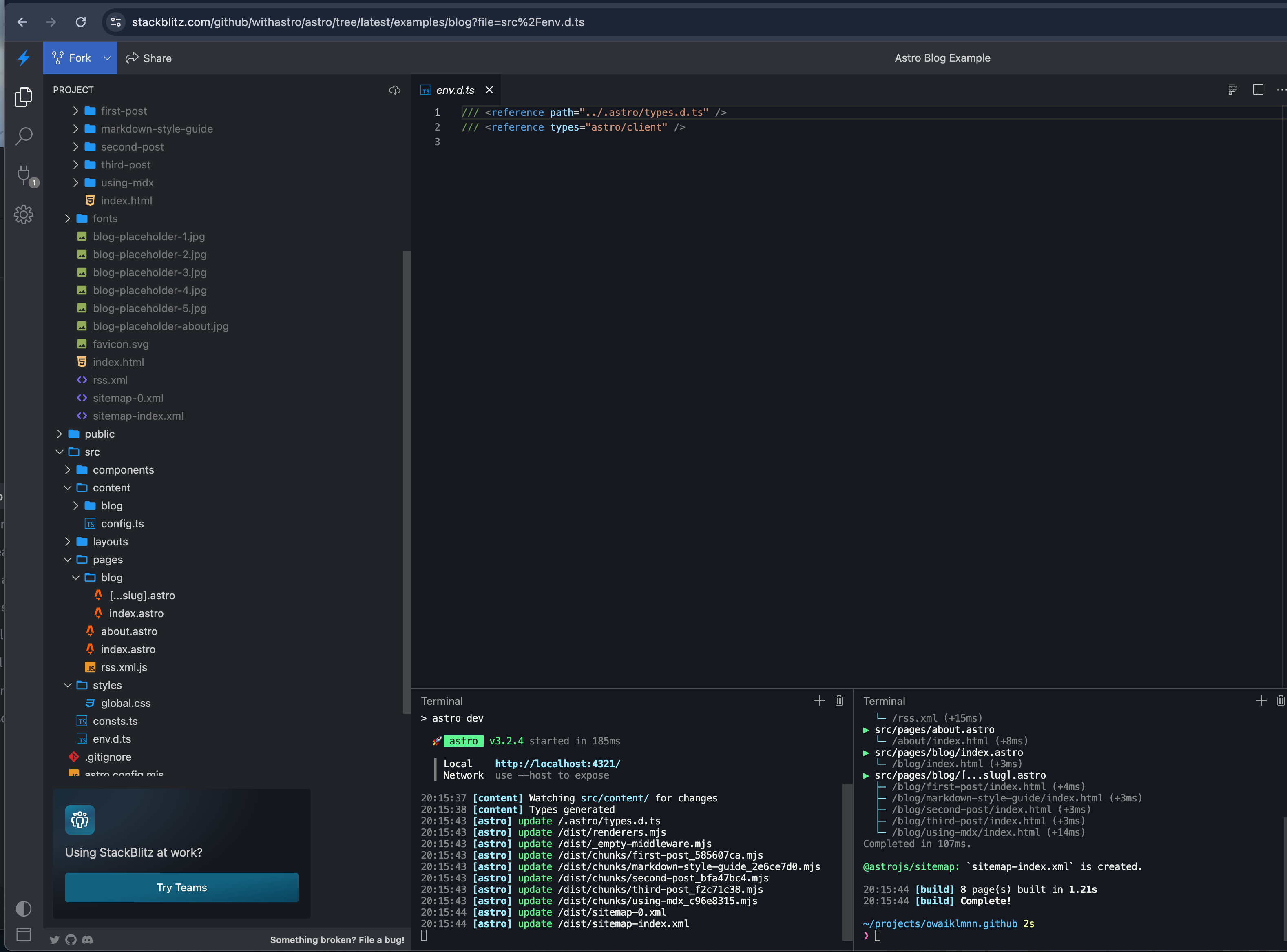Click the PROJECT panel header
The image size is (1287, 952).
[73, 90]
